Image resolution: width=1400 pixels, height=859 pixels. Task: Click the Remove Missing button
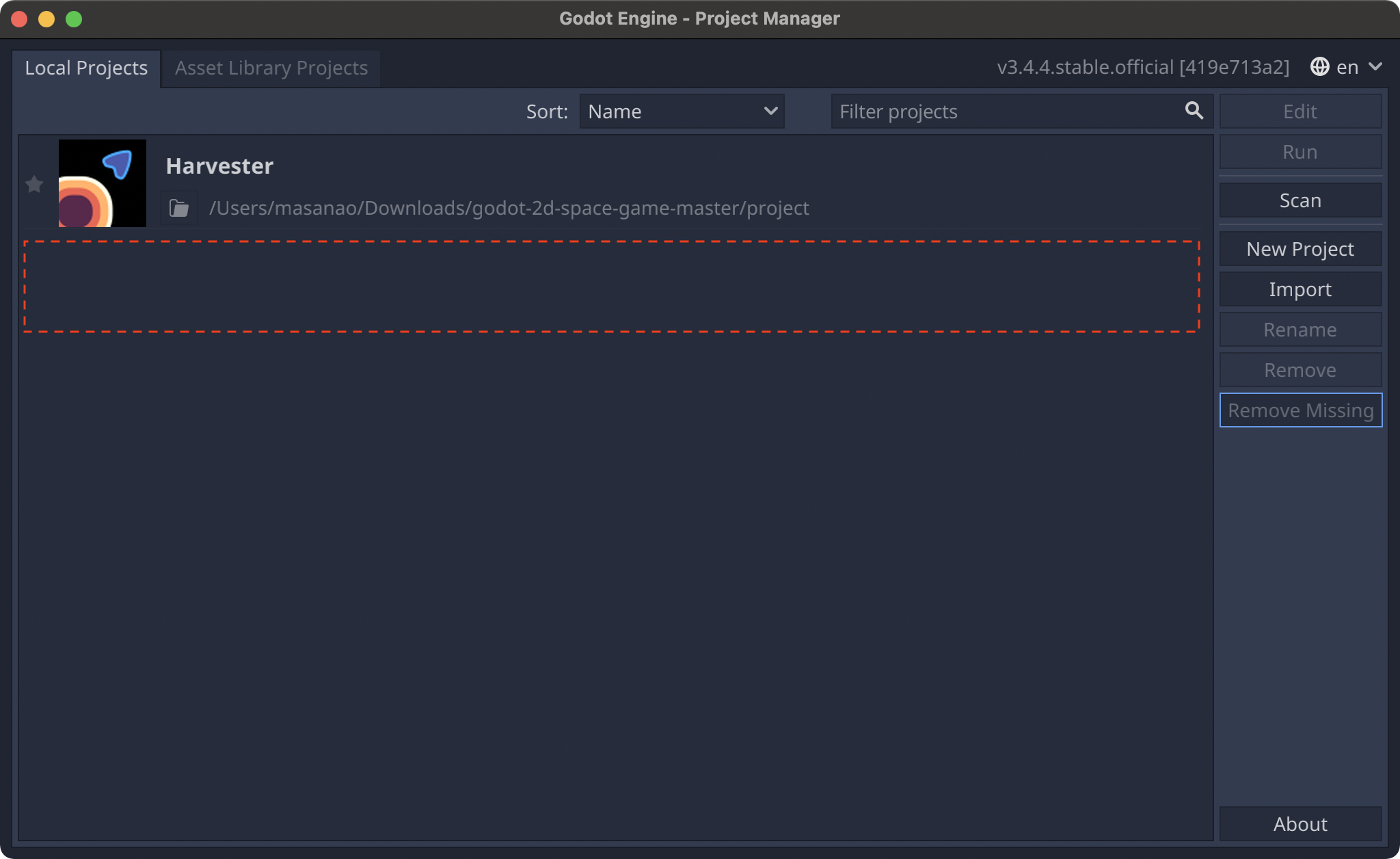click(1300, 410)
